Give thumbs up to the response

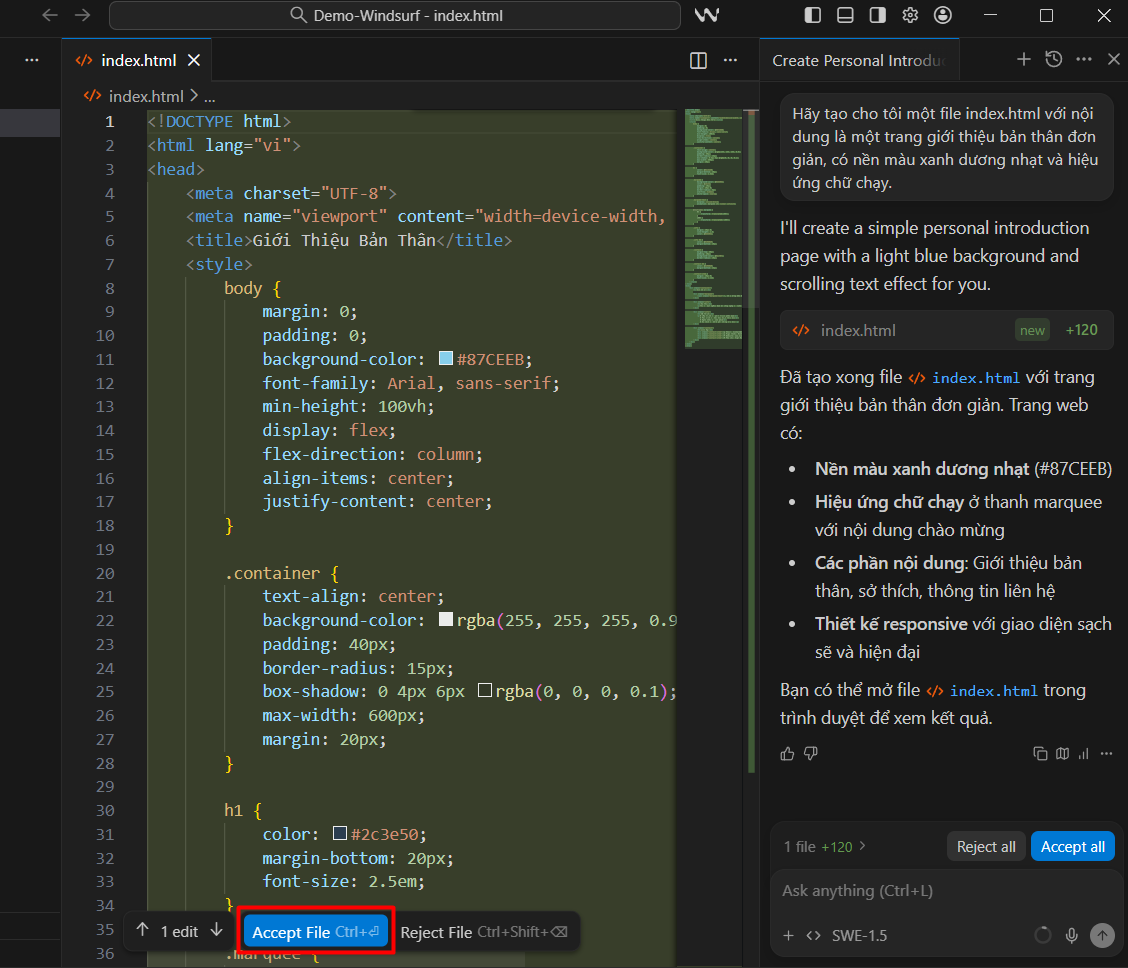click(788, 753)
